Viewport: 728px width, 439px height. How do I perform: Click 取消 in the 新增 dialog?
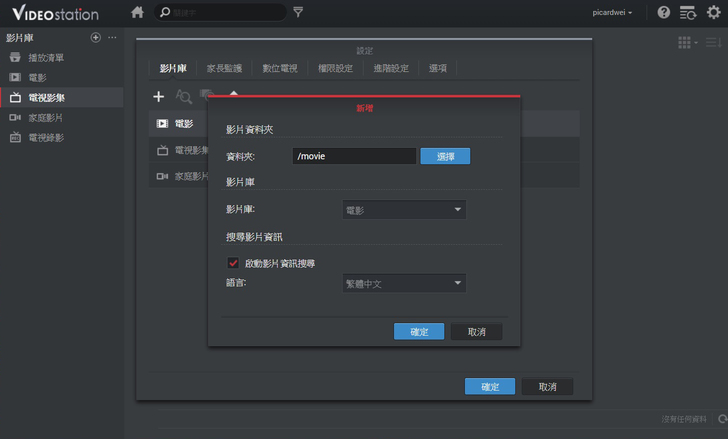[476, 331]
